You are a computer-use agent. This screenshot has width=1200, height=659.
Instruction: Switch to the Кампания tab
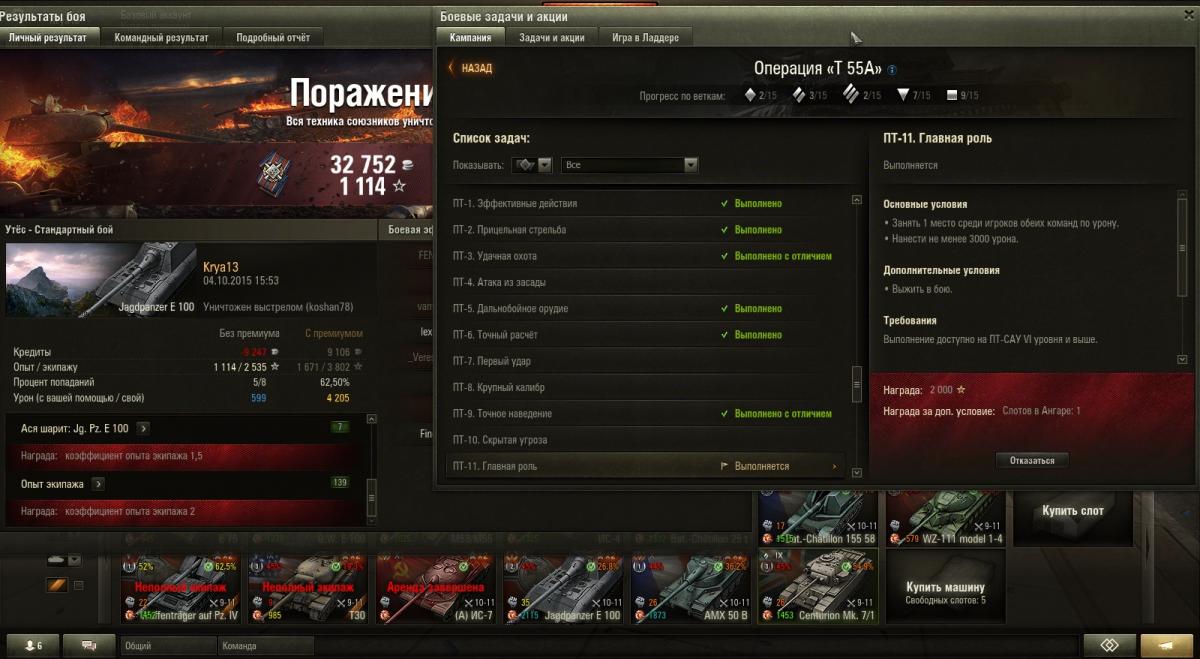(470, 37)
